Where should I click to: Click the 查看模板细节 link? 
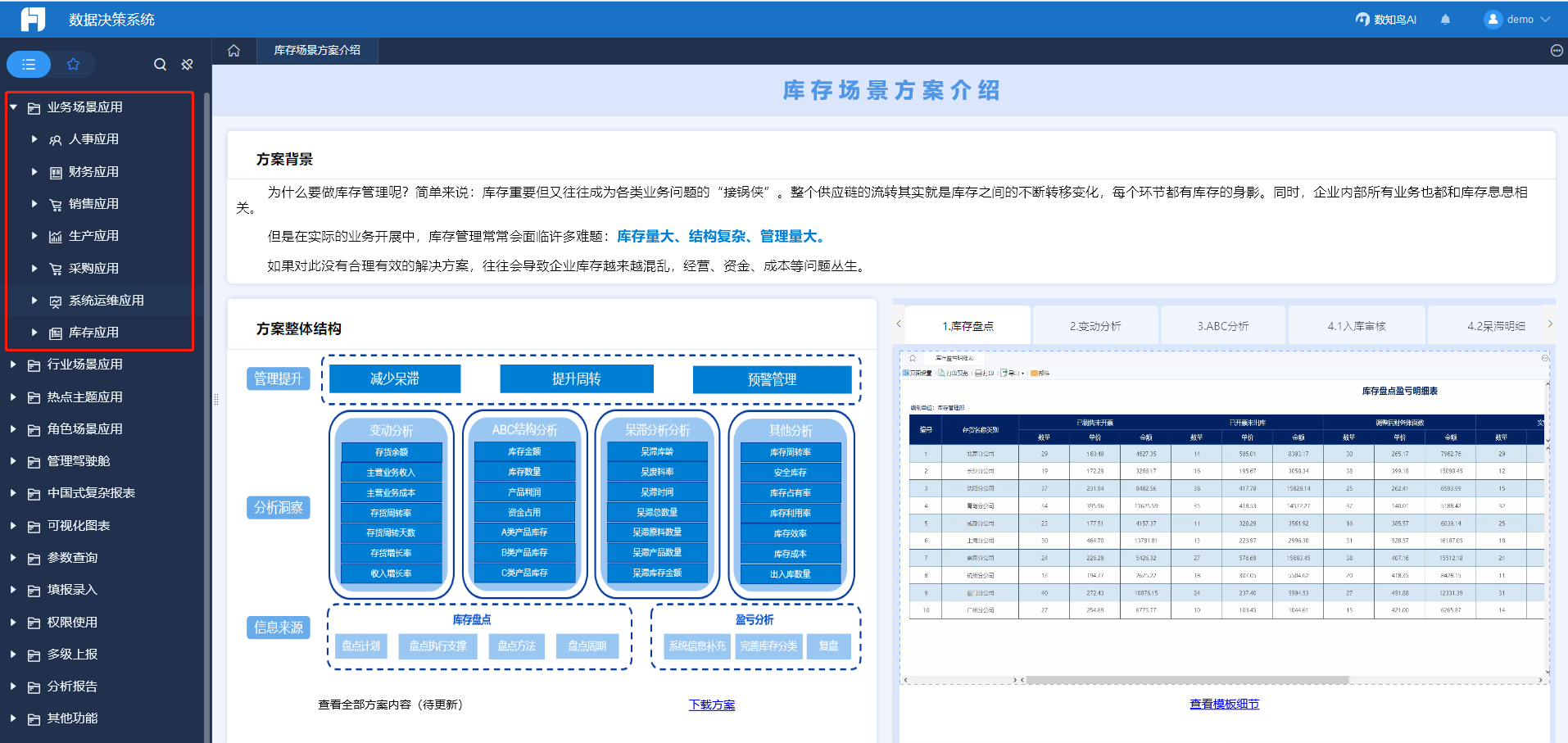pos(1224,704)
